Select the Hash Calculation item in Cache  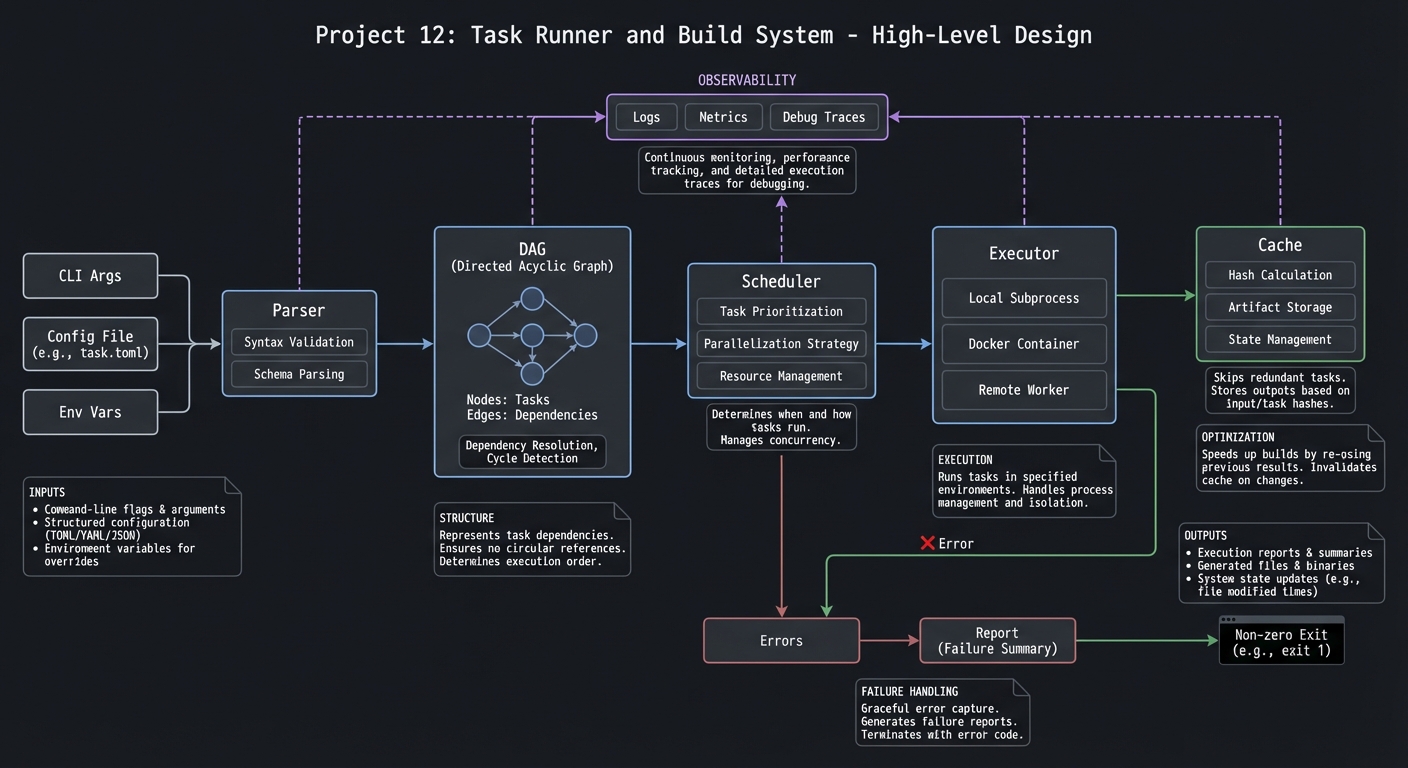point(1280,275)
